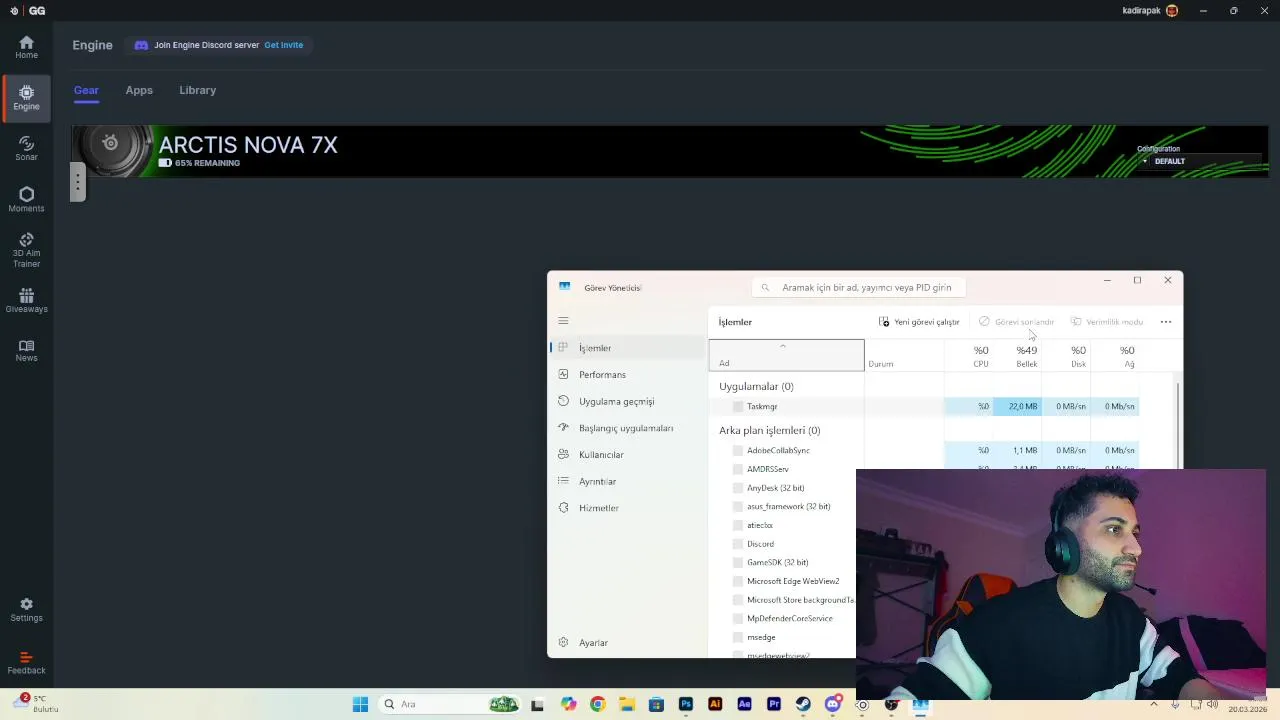Open the Task Manager more options menu
Image resolution: width=1280 pixels, height=720 pixels.
point(1165,322)
